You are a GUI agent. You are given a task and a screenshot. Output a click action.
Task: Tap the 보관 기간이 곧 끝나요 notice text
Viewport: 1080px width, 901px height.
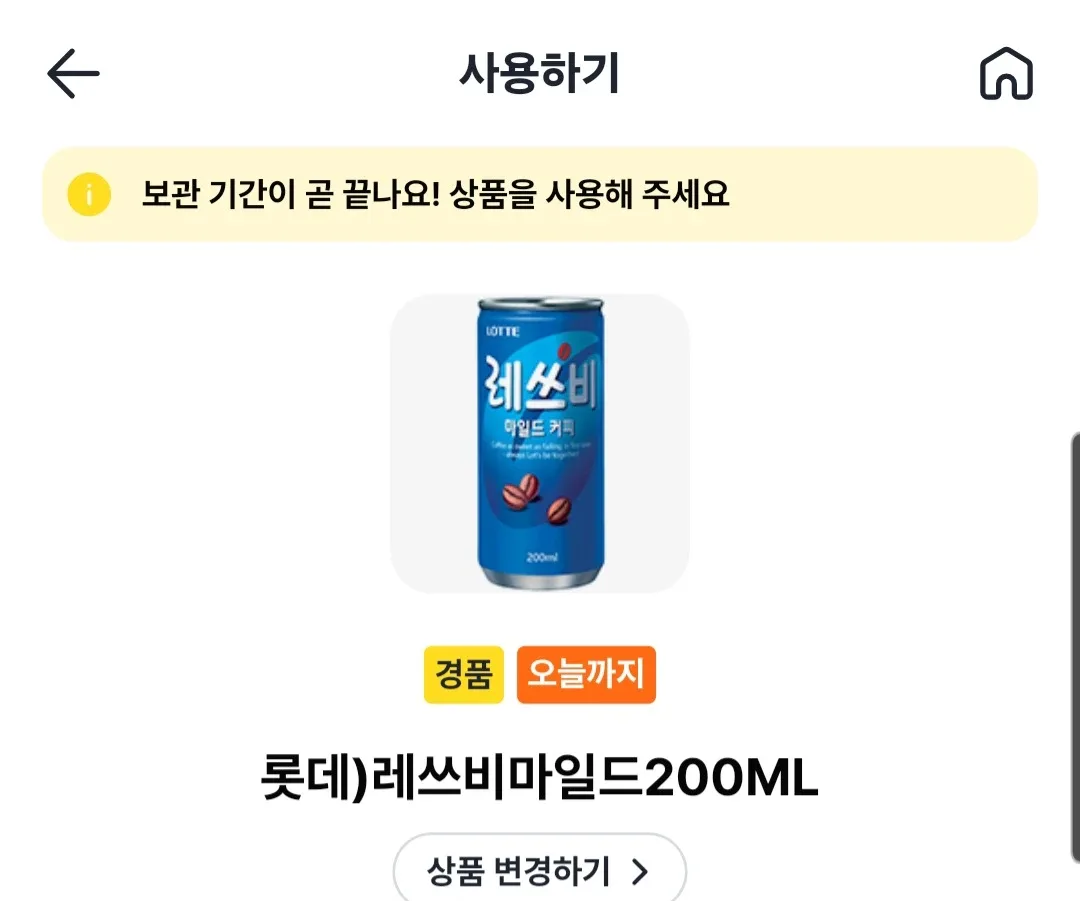click(290, 194)
